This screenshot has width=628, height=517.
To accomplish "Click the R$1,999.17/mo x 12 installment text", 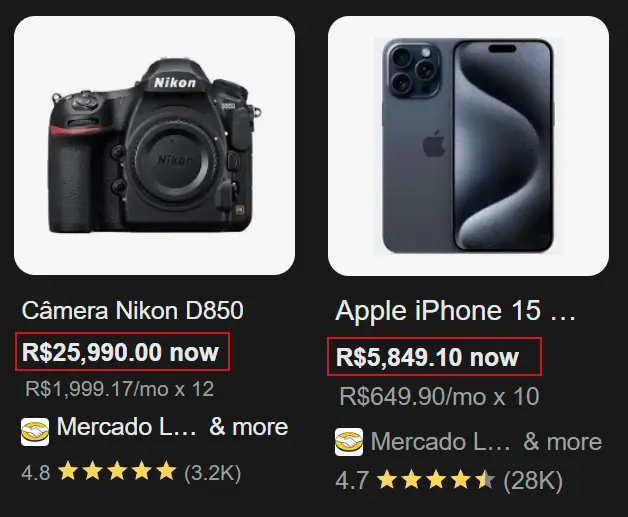I will 119,389.
